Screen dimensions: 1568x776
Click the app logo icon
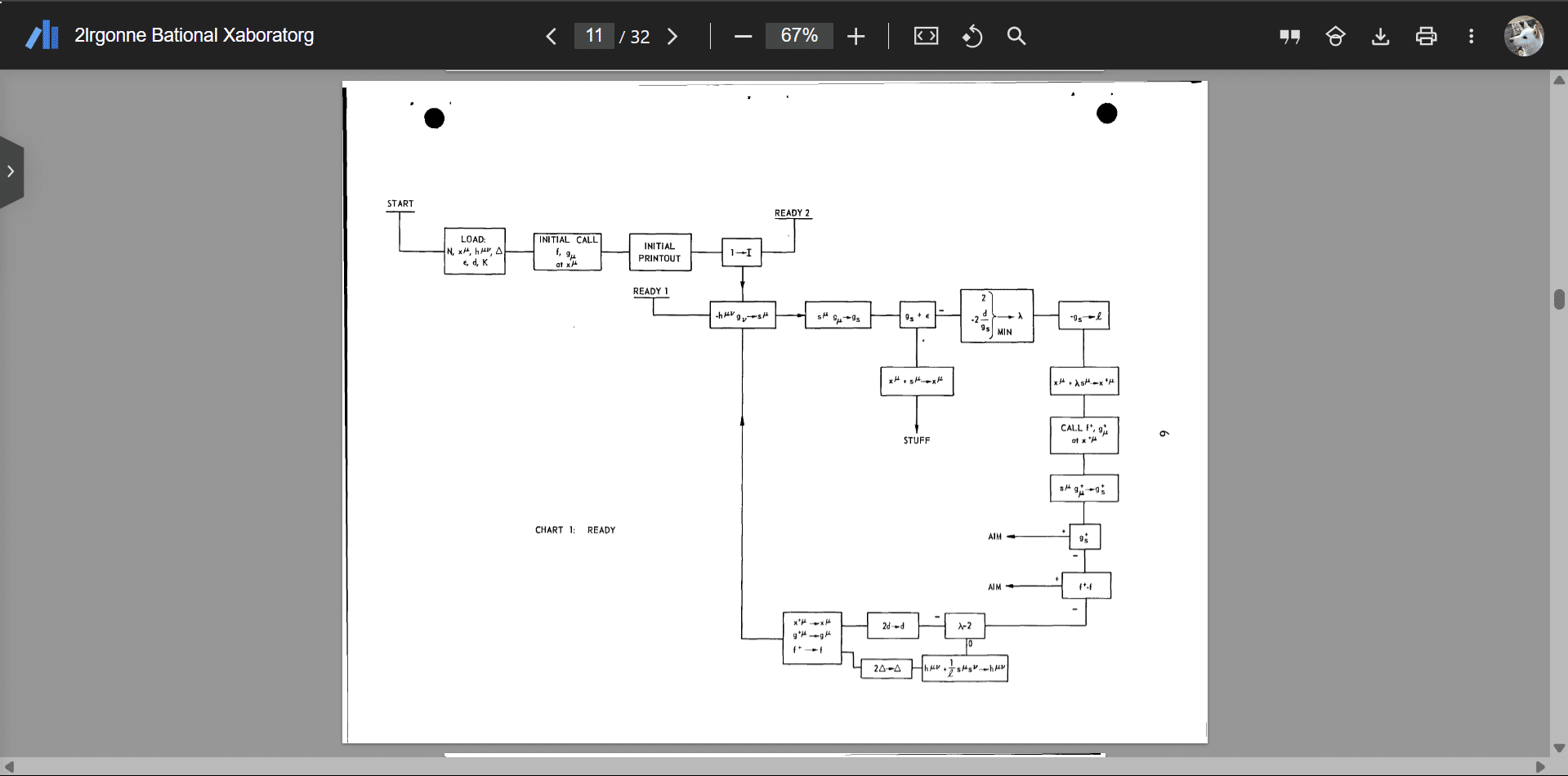42,36
